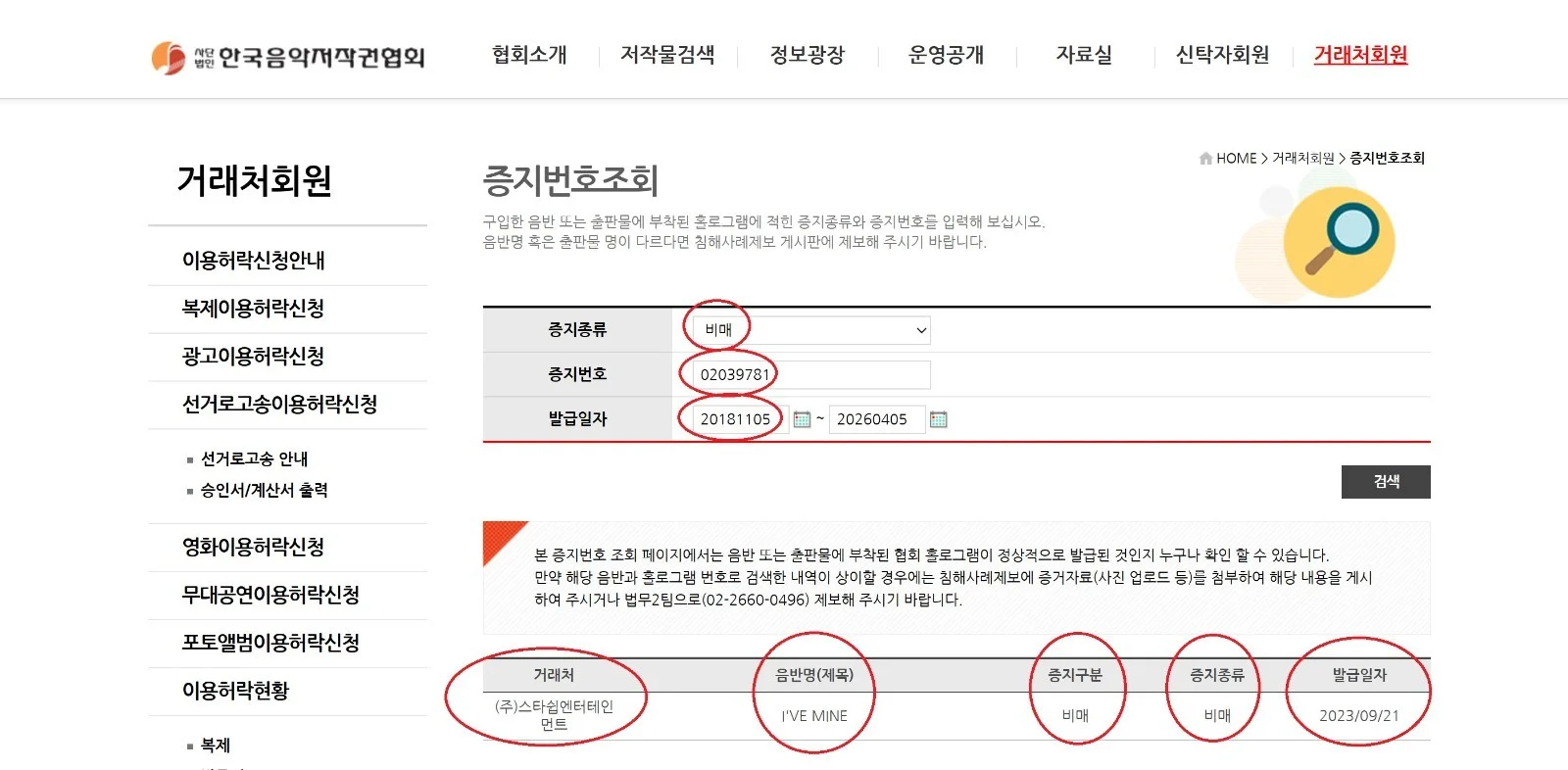Click HOME in the breadcrumb
The image size is (1568, 770).
[1236, 158]
